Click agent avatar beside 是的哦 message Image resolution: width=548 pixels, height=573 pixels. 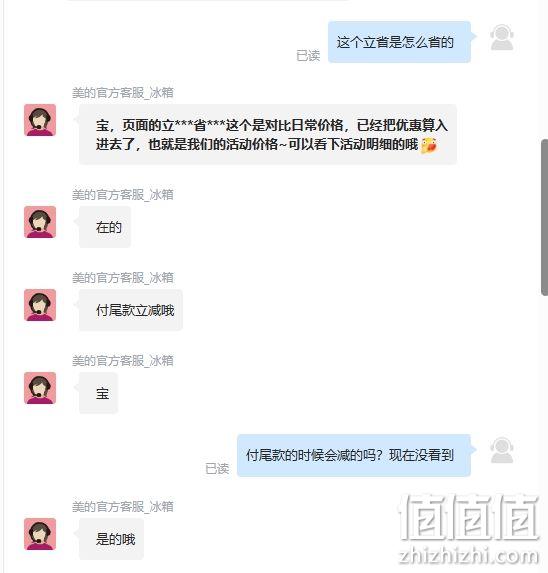tap(40, 534)
